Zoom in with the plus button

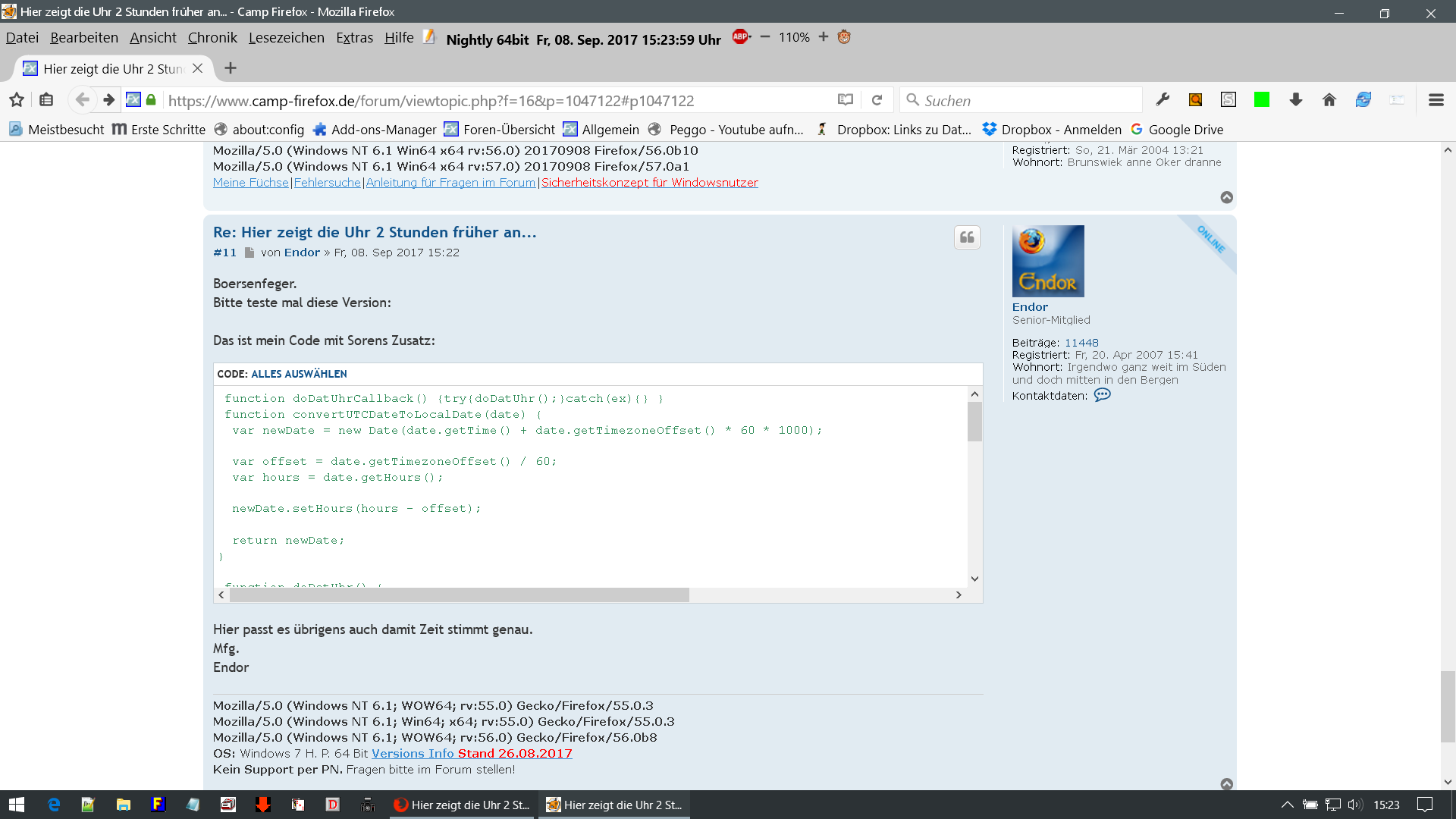click(824, 36)
